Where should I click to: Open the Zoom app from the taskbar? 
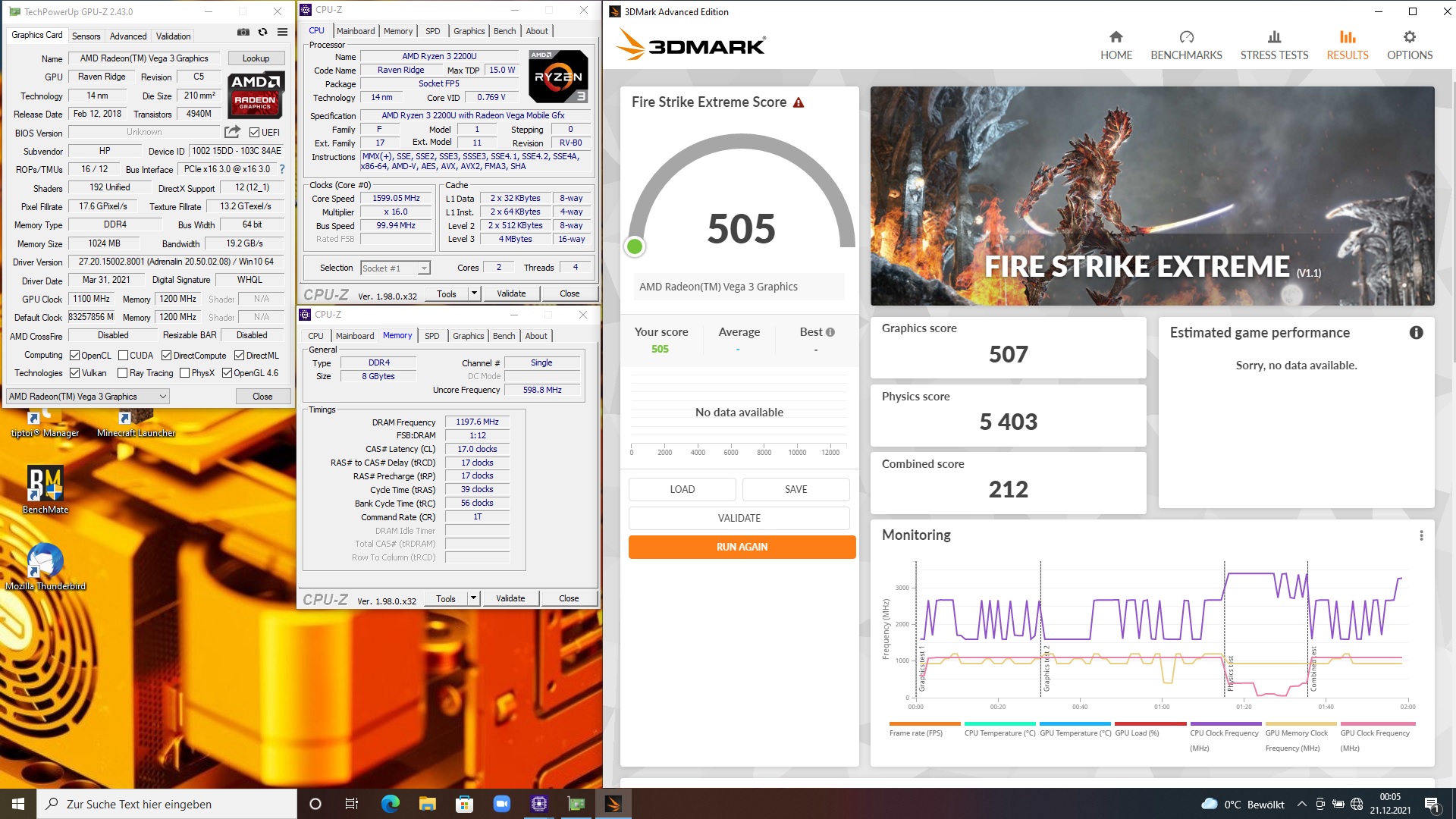(x=501, y=804)
